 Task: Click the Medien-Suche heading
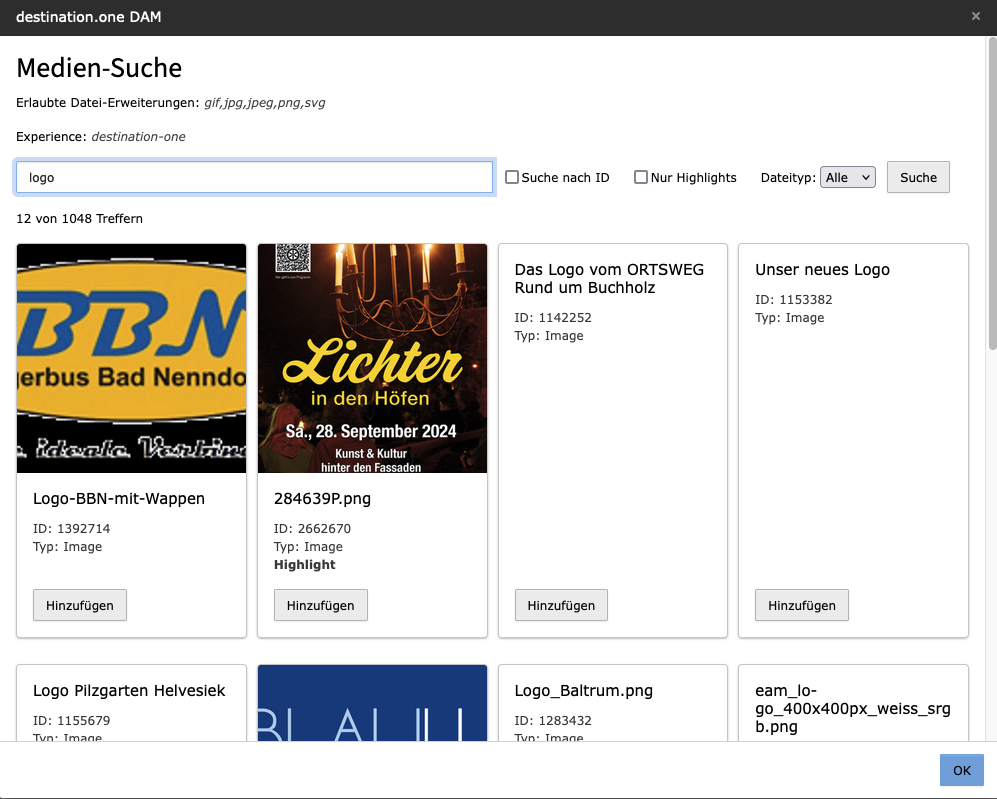[x=99, y=68]
